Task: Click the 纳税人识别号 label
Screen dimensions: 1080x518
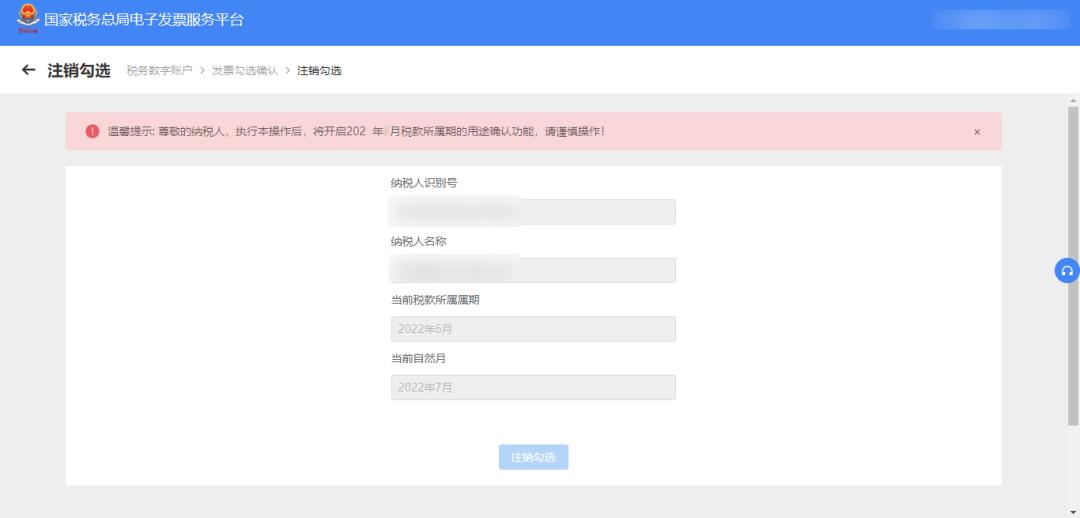Action: 424,183
